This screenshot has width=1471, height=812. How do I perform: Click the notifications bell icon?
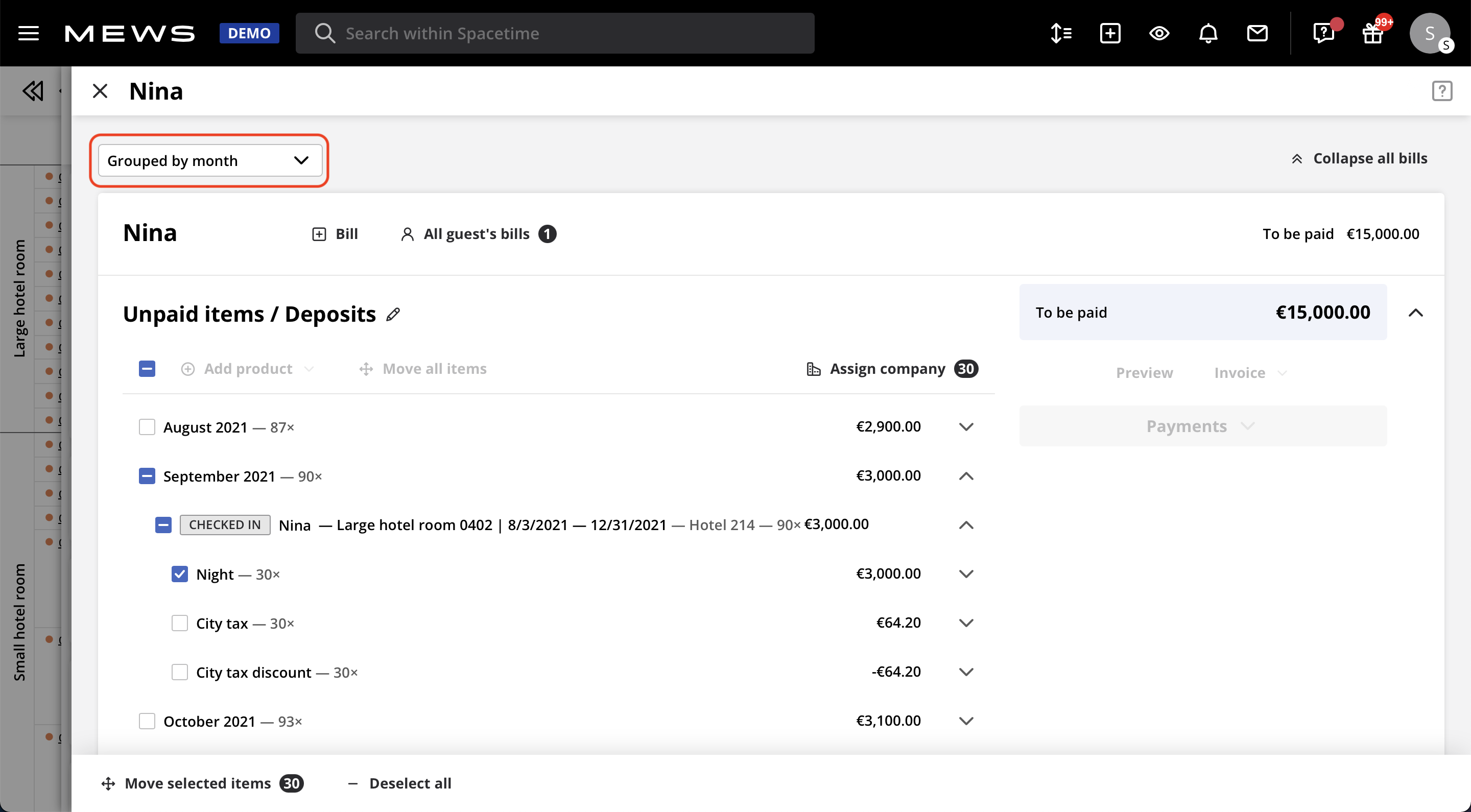tap(1208, 33)
